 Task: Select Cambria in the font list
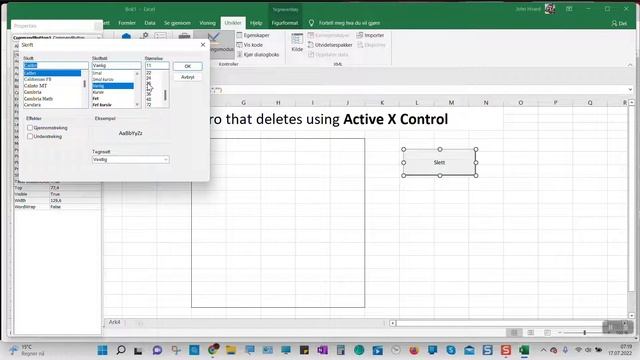tap(33, 92)
